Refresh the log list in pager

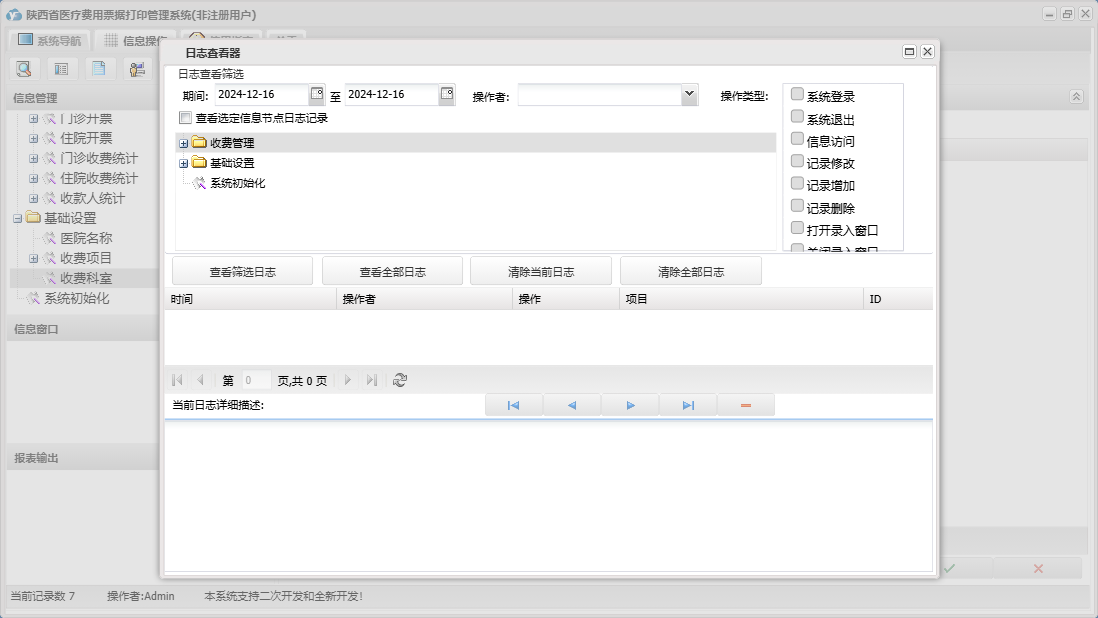(400, 380)
